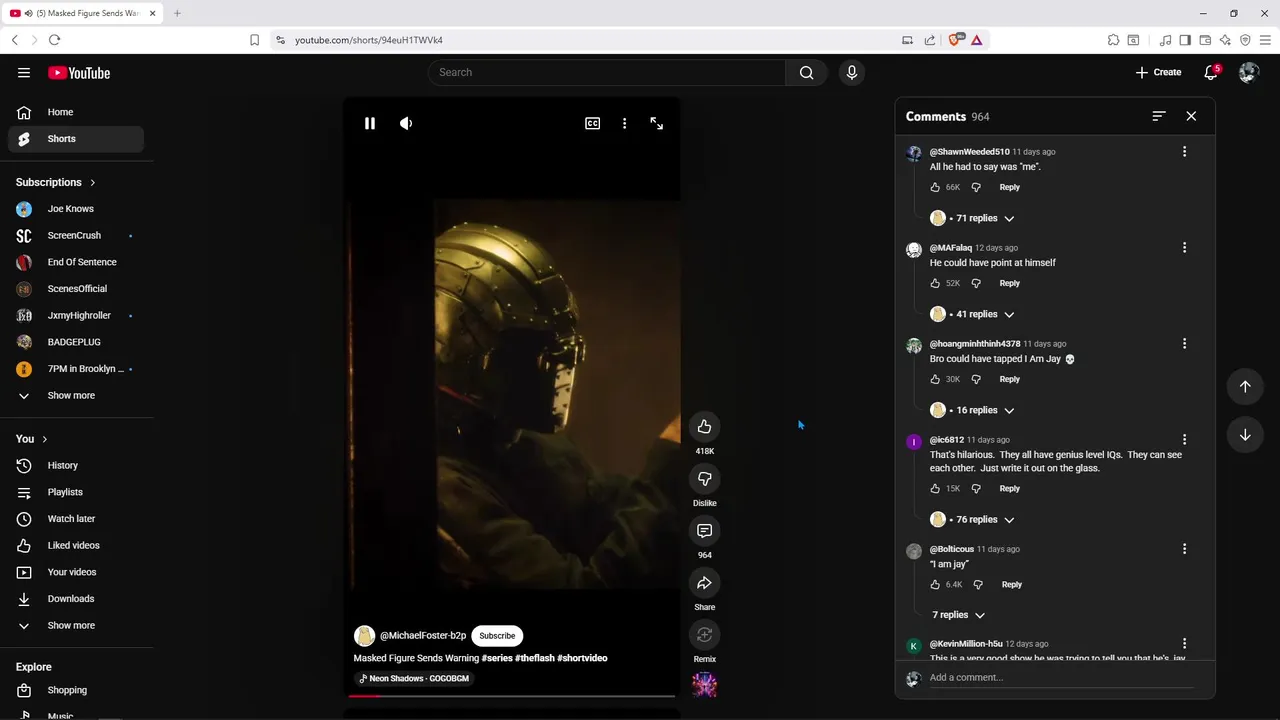1280x720 pixels.
Task: Reply to the @ShawnWeeded510 comment
Action: point(1010,187)
